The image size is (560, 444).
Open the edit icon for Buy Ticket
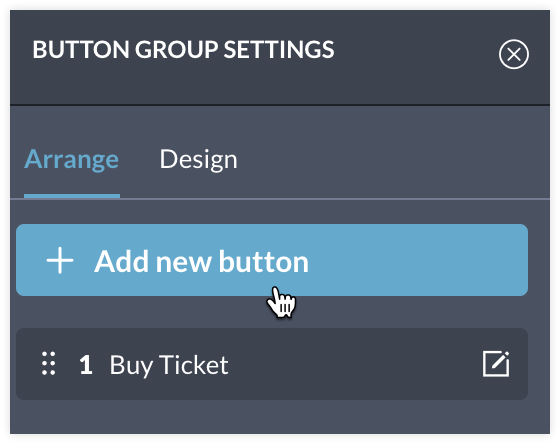pos(496,364)
